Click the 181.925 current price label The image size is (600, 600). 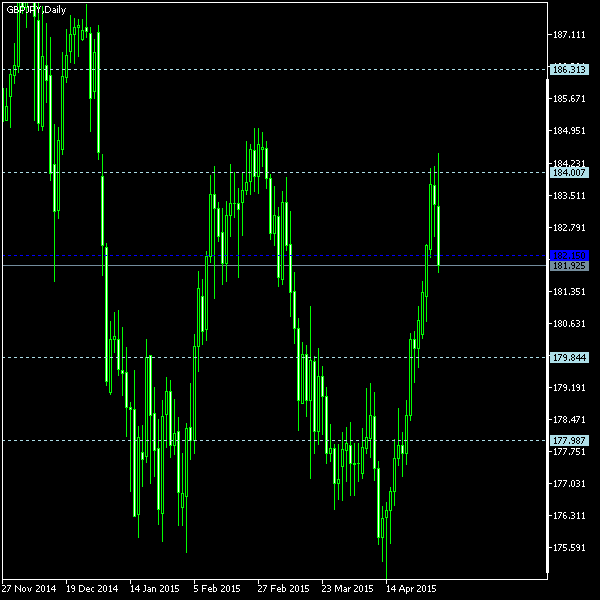click(569, 266)
